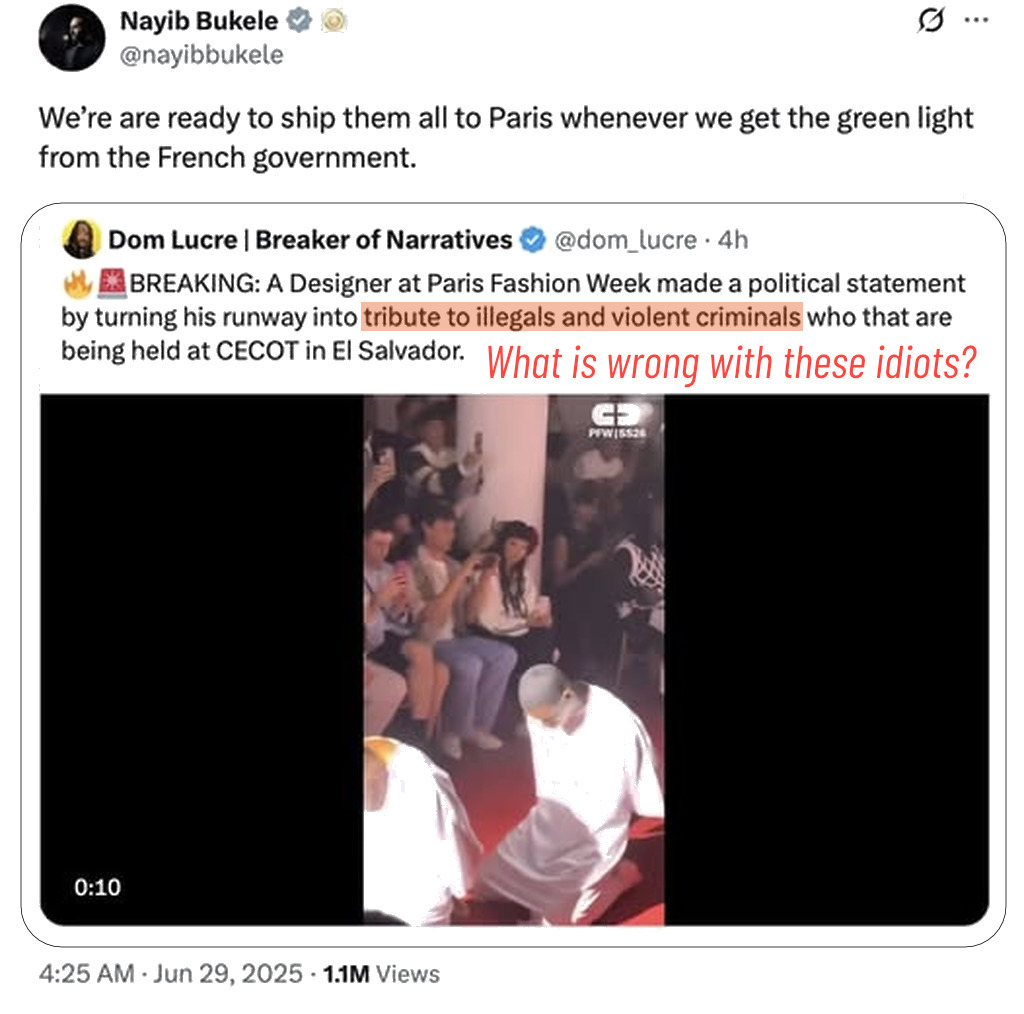The image size is (1024, 1014).
Task: Click the gold affiliate badge next to Bukele
Action: coord(333,22)
